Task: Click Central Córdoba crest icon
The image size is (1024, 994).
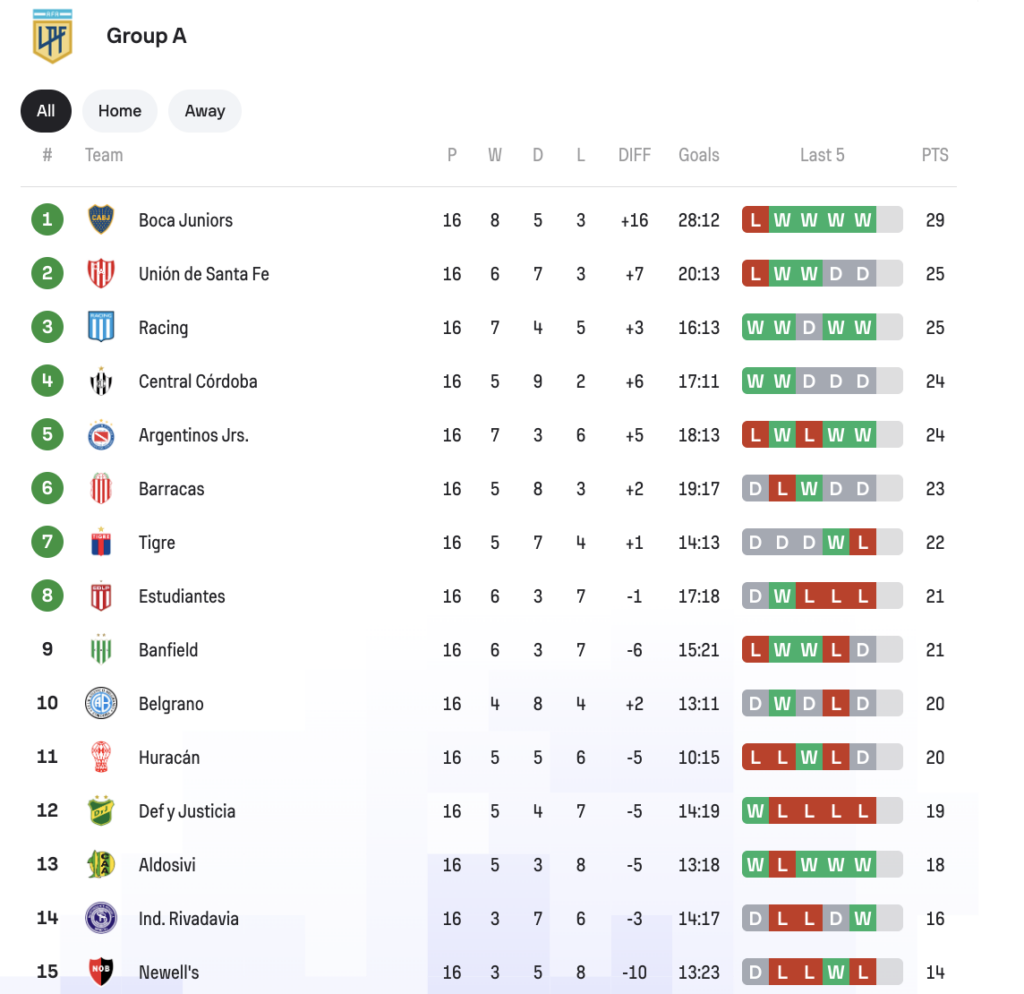Action: point(101,381)
